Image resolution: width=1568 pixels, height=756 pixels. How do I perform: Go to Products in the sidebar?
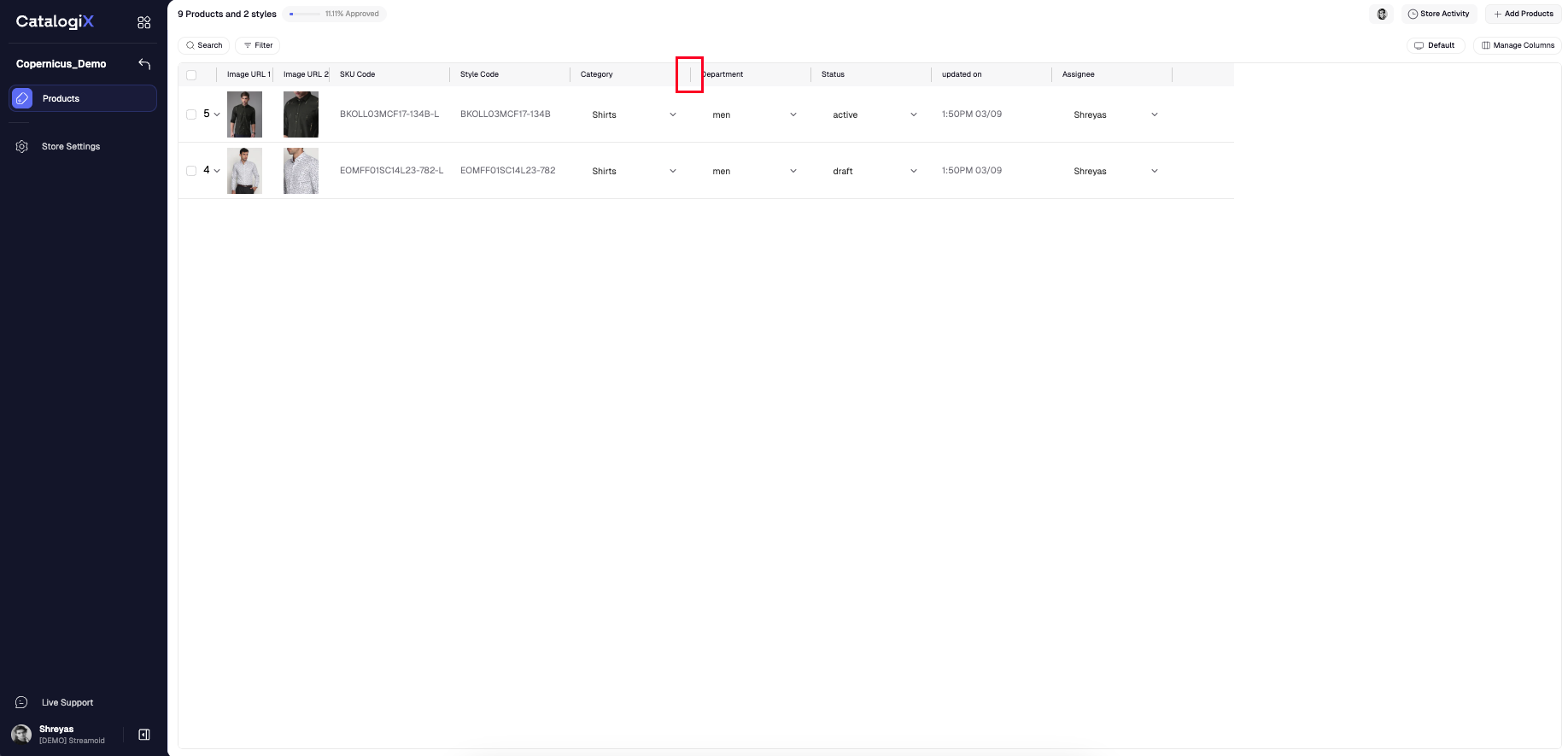click(x=83, y=98)
